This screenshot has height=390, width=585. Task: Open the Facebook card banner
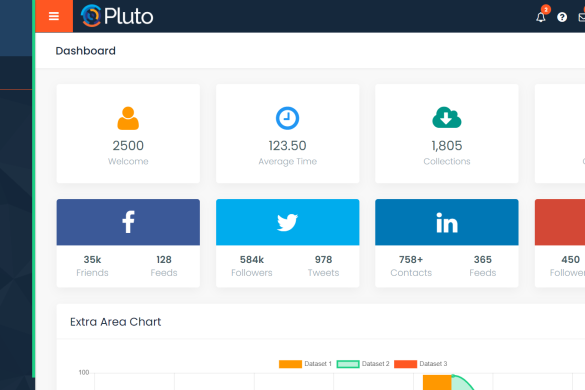(x=128, y=222)
